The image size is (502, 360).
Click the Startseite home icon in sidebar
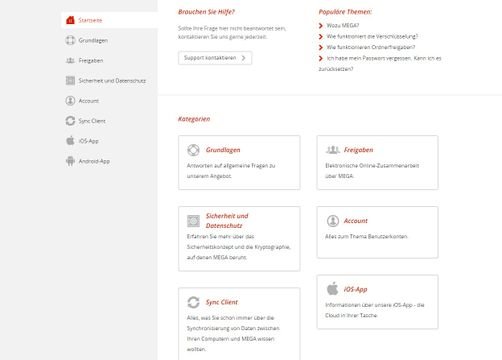tap(70, 20)
